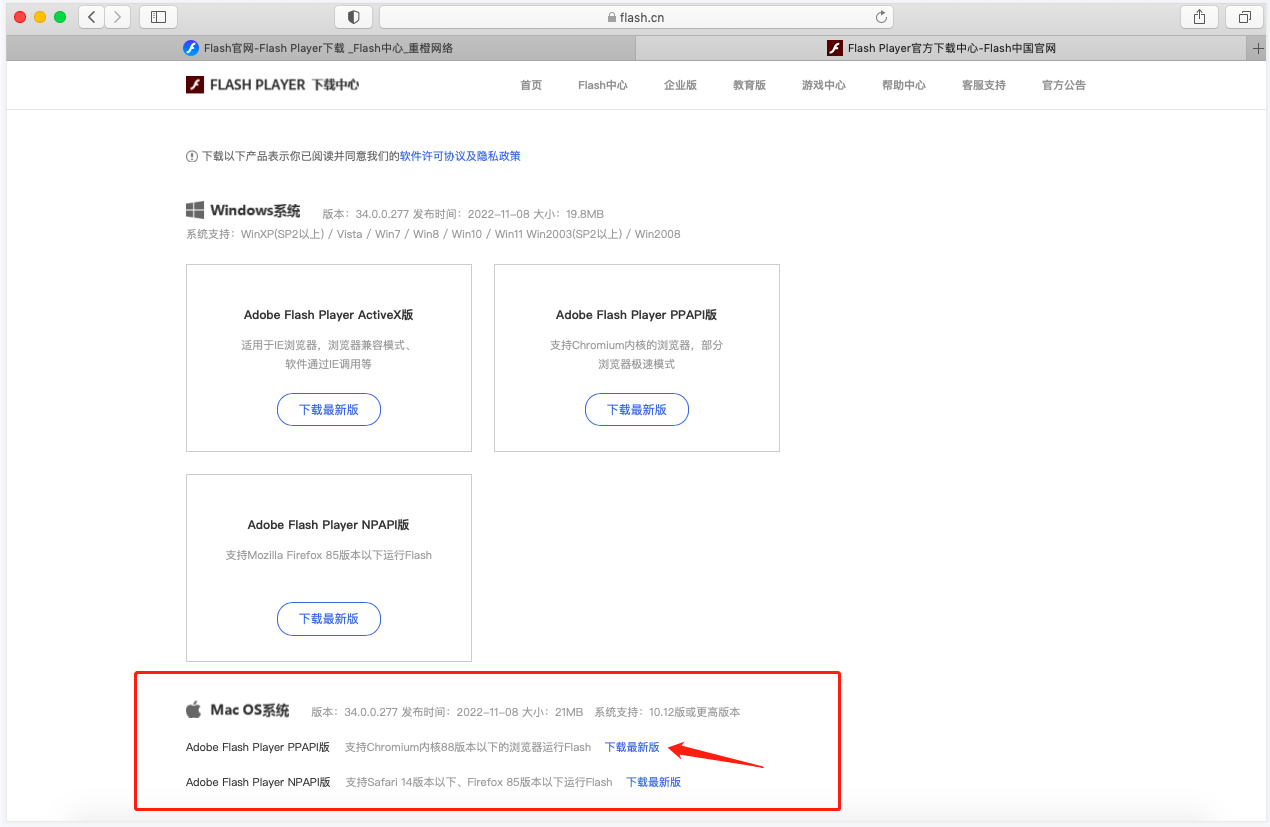Screen dimensions: 1270x827
Task: Open the 首页 navigation item
Action: 531,85
